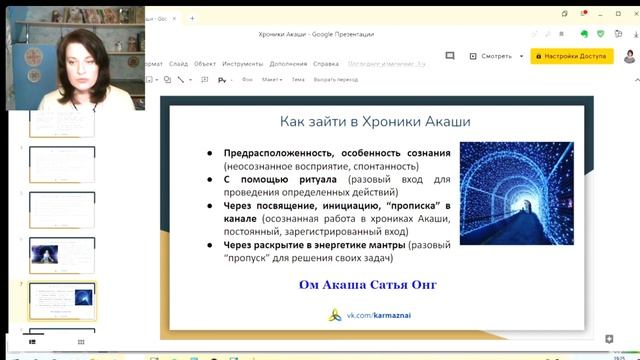640x360 pixels.
Task: Open the Справка menu
Action: 326,64
